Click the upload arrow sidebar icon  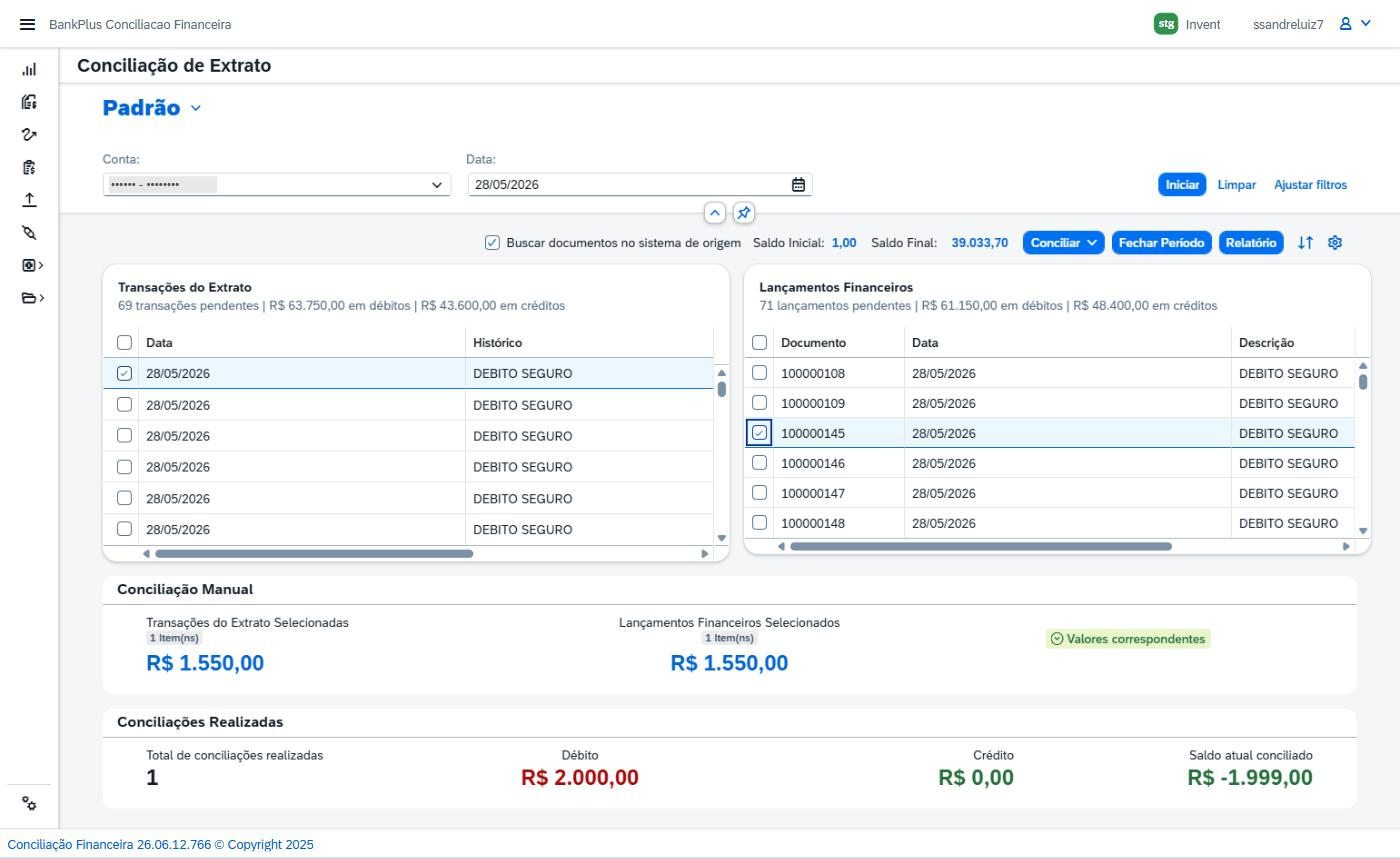coord(29,200)
